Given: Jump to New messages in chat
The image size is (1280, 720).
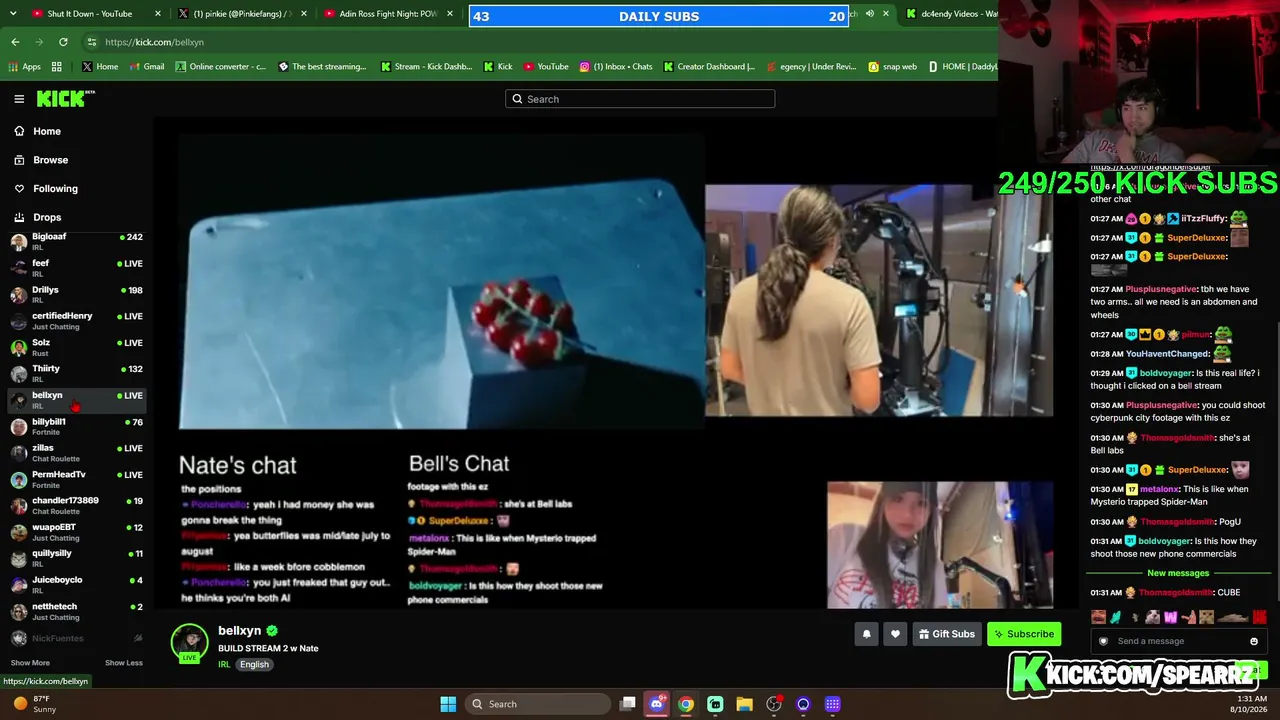Looking at the screenshot, I should 1178,573.
